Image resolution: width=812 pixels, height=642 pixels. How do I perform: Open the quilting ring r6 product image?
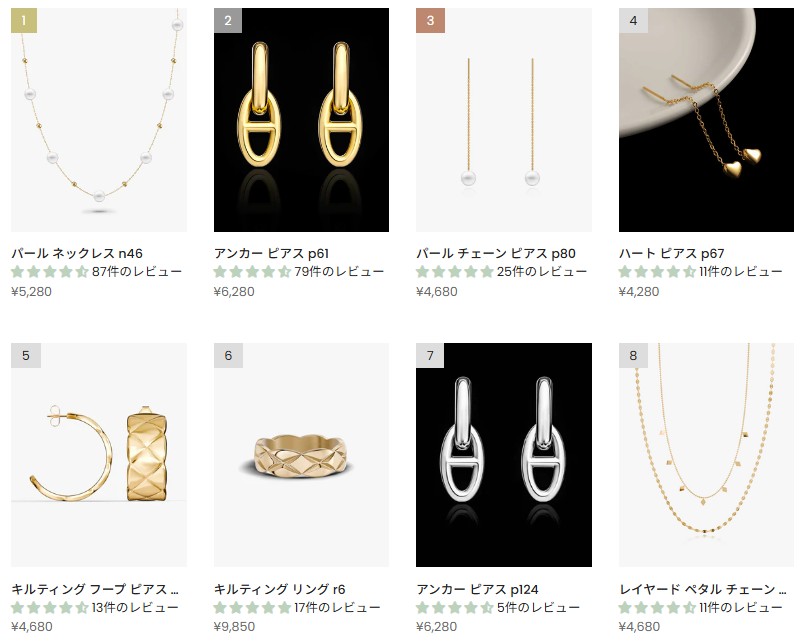[x=301, y=455]
